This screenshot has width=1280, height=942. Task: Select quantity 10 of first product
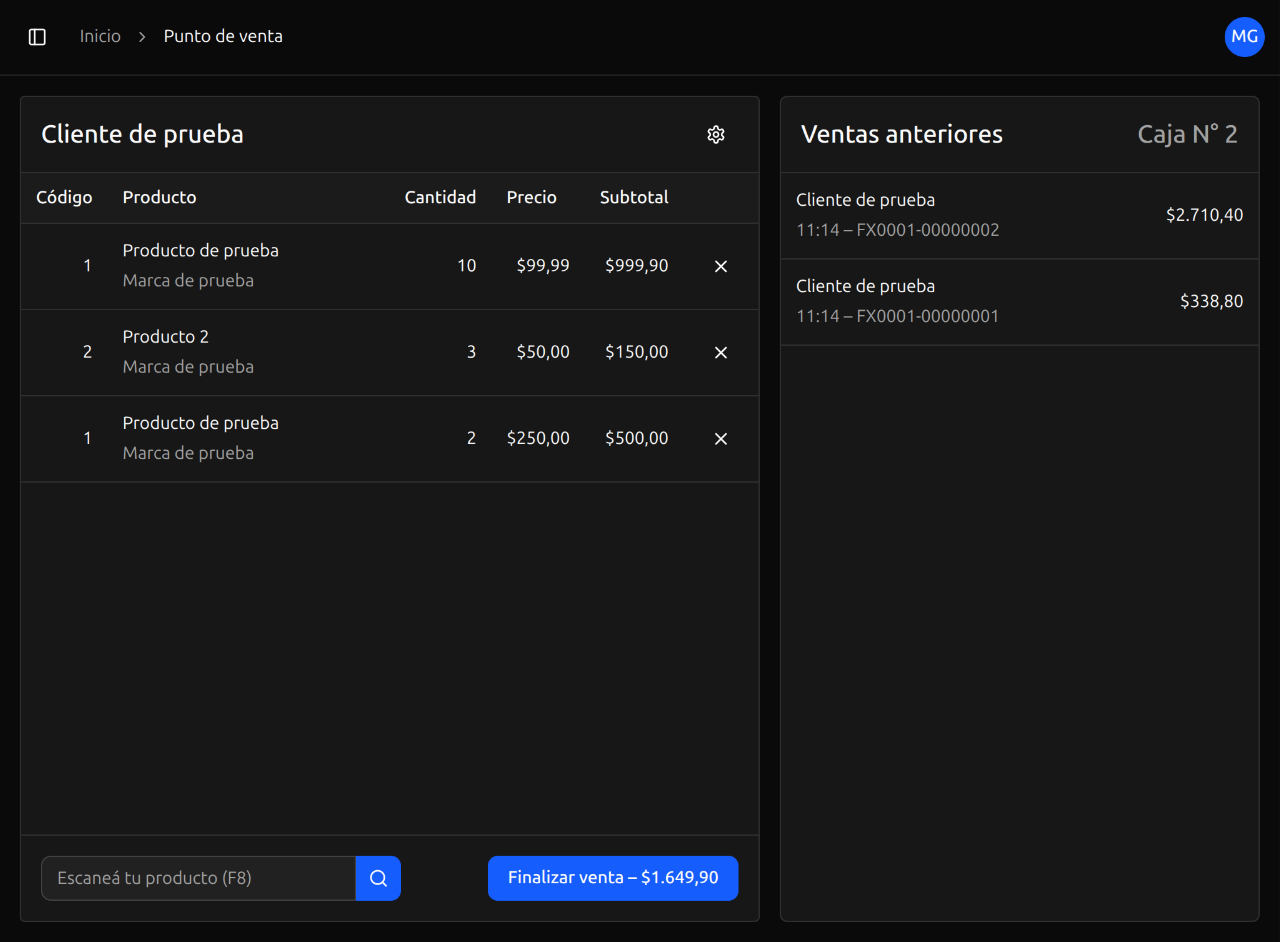466,266
